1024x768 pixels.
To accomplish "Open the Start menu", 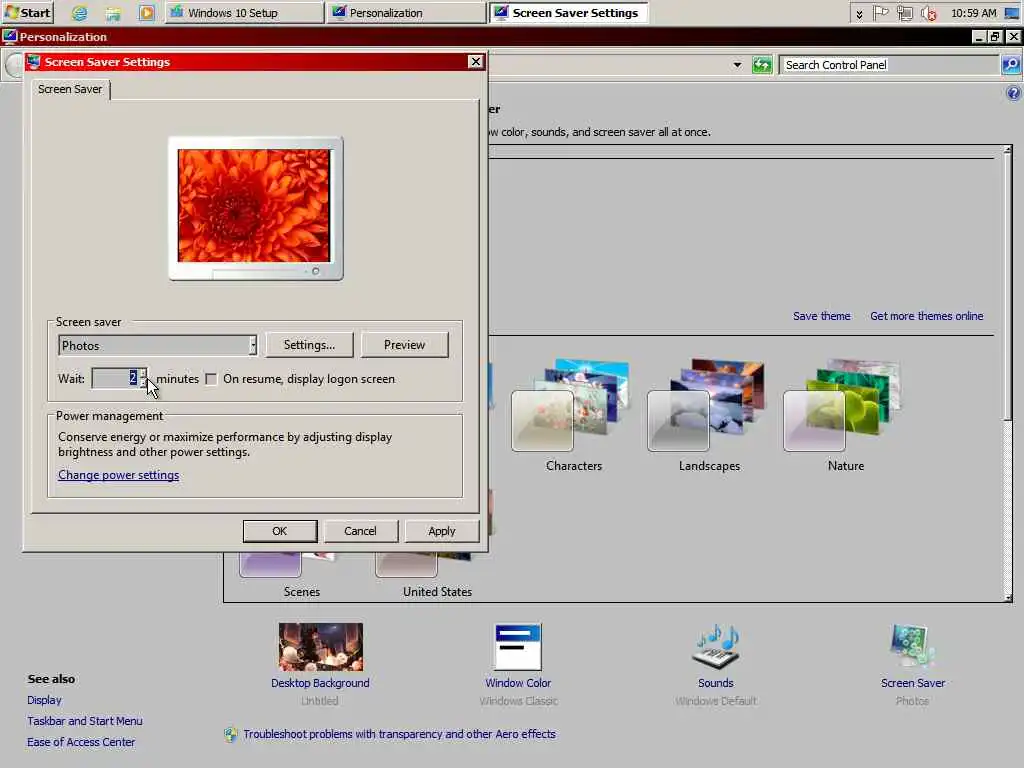I will 27,12.
